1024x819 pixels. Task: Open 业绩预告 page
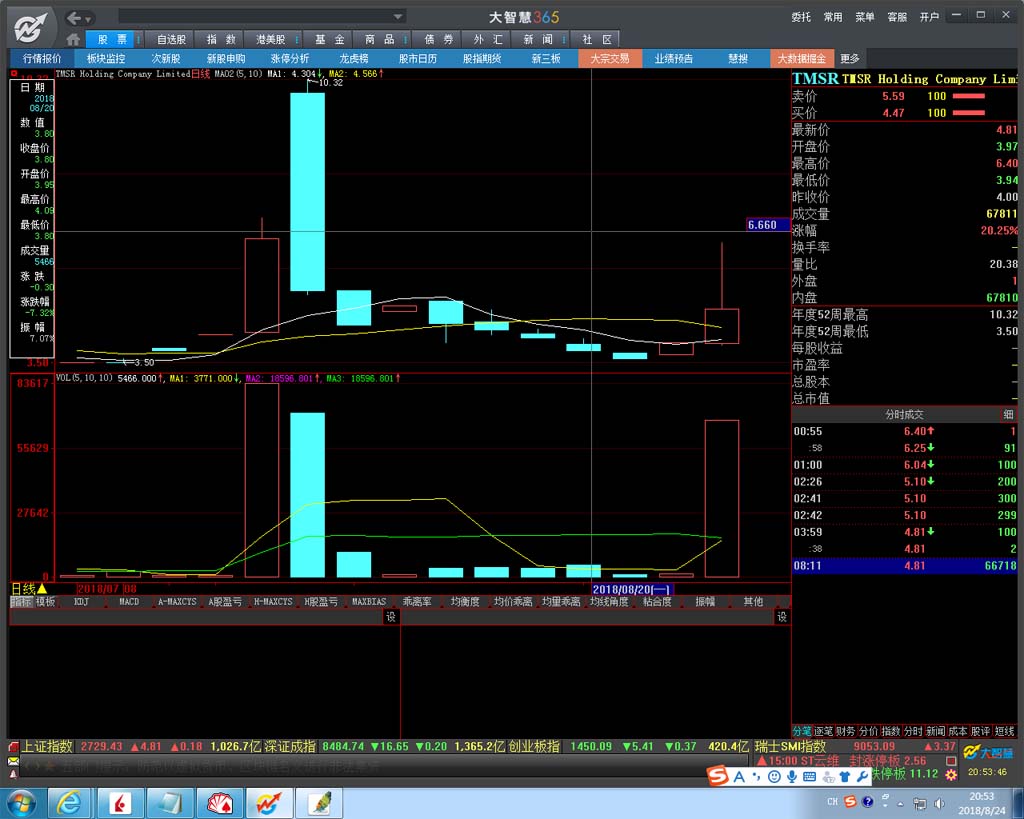click(x=673, y=59)
